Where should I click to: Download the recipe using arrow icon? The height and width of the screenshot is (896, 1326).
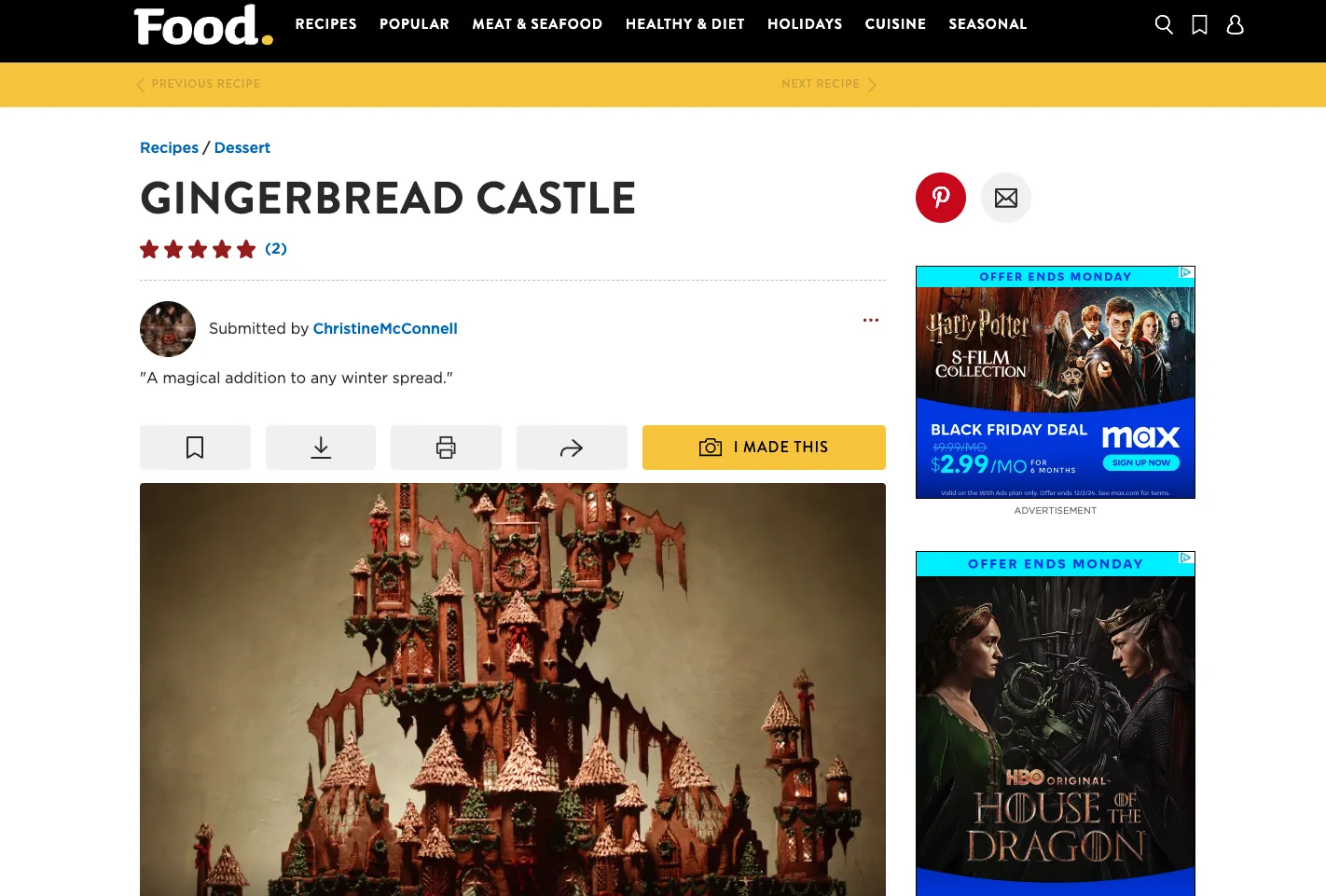coord(321,448)
